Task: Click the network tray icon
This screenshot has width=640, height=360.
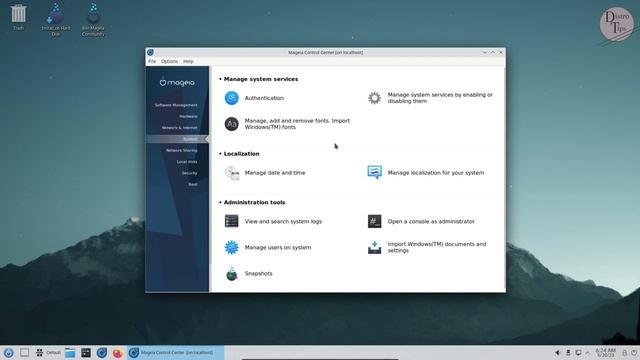Action: point(568,353)
